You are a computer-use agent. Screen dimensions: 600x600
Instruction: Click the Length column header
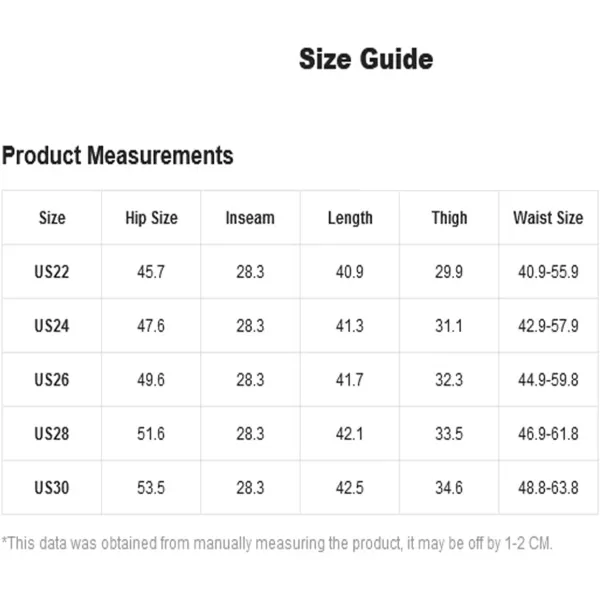350,218
